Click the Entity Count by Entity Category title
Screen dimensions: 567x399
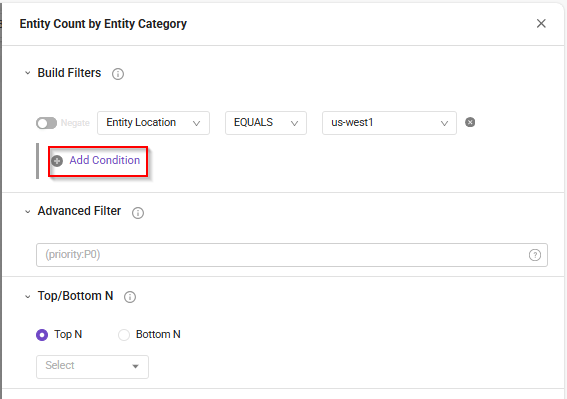pyautogui.click(x=103, y=24)
